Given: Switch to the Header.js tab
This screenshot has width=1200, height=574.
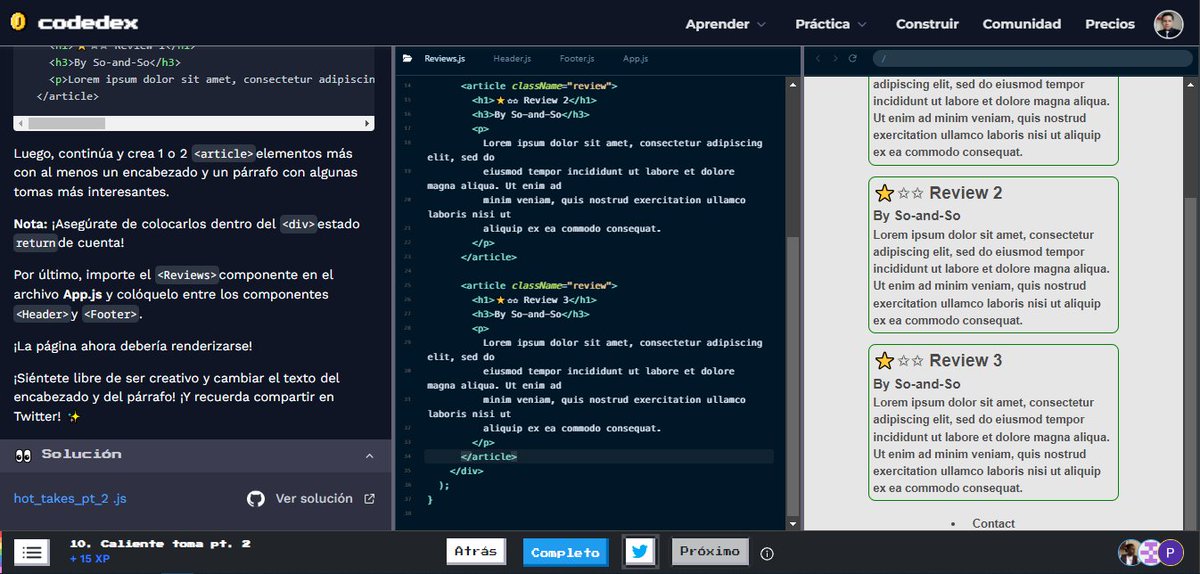Looking at the screenshot, I should tap(511, 59).
